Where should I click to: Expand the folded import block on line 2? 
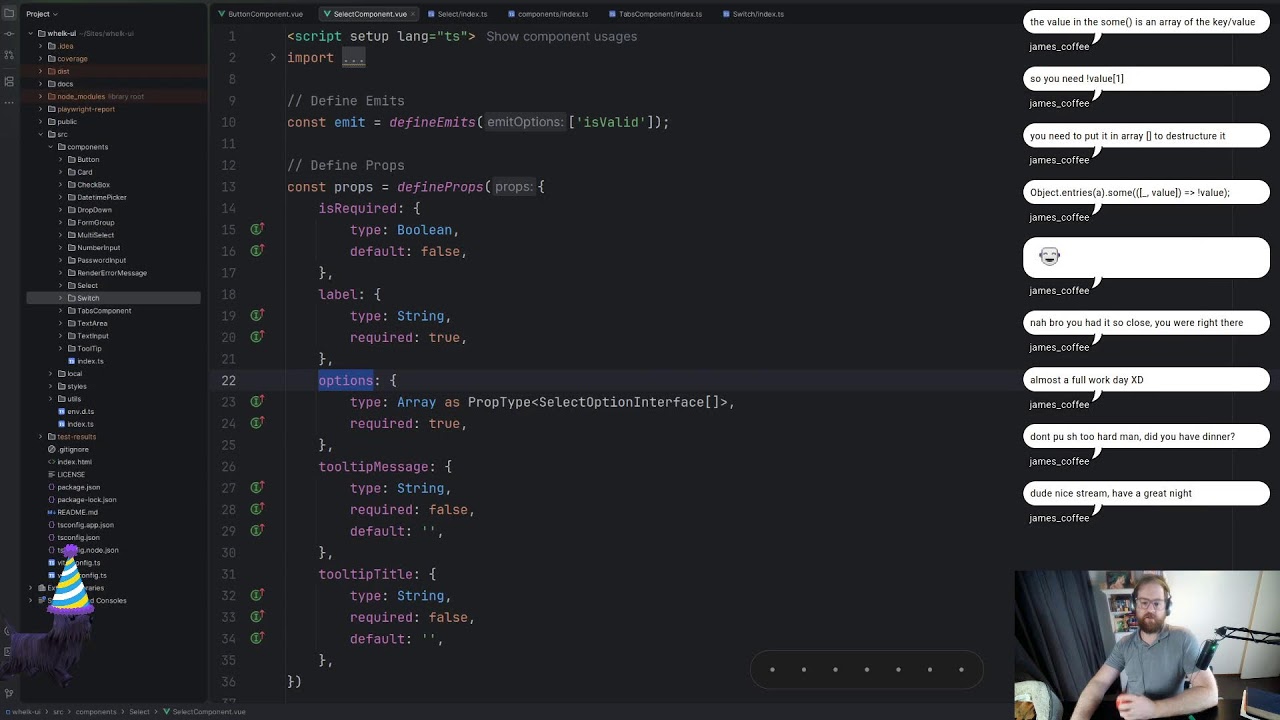[x=273, y=58]
